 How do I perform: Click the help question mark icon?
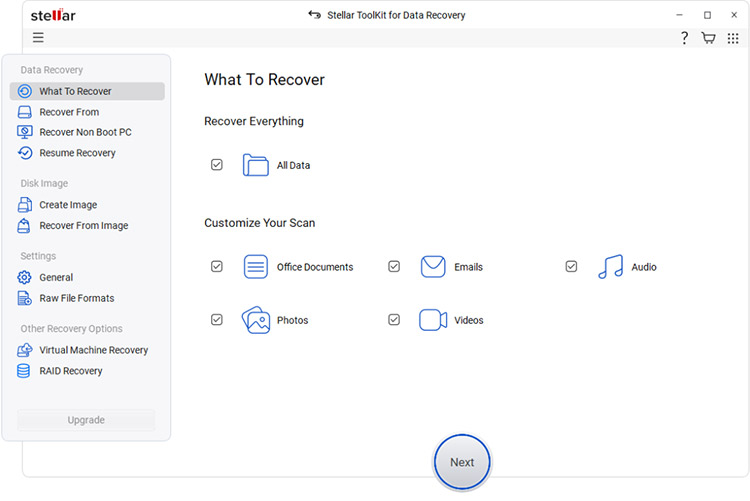(684, 38)
